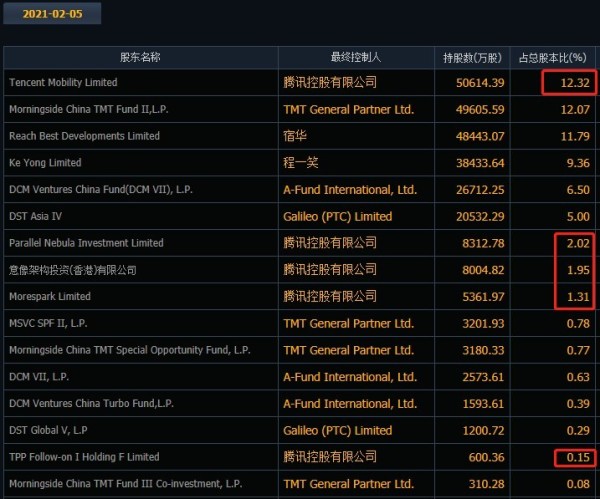
Task: Click shares value 20532.29
Action: click(480, 217)
